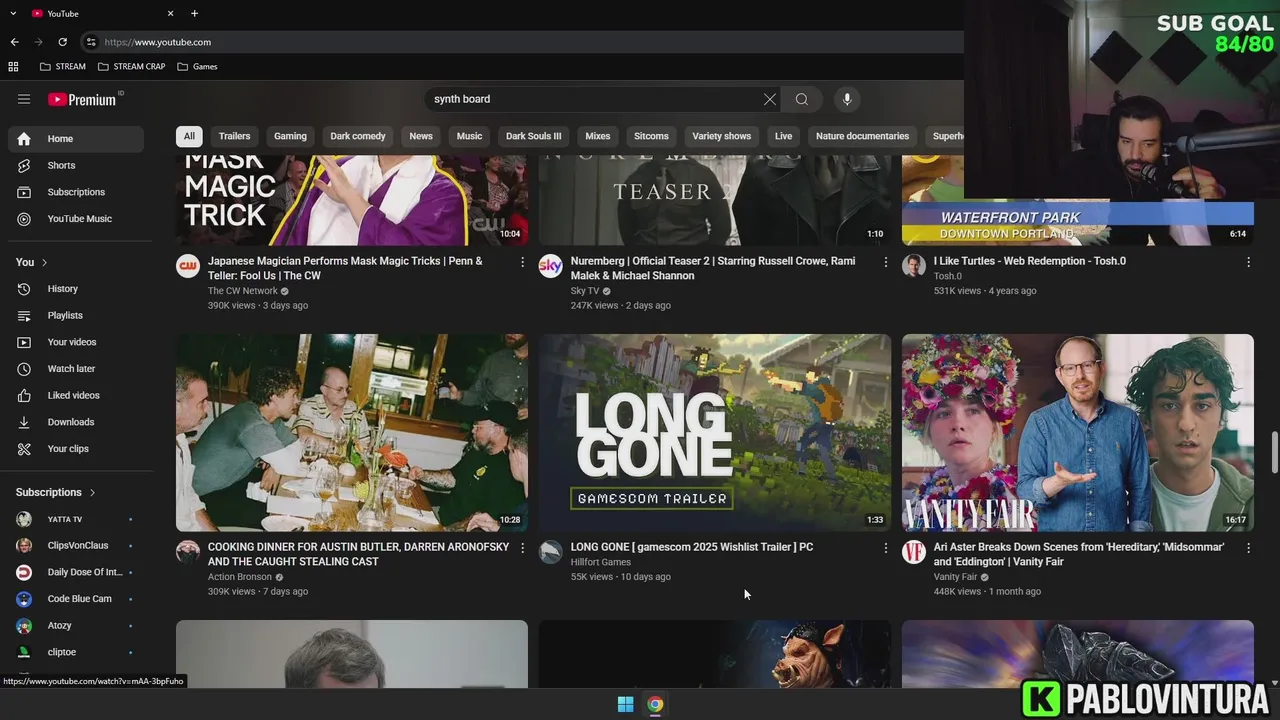Open watch History in sidebar
The height and width of the screenshot is (720, 1280).
click(x=76, y=289)
